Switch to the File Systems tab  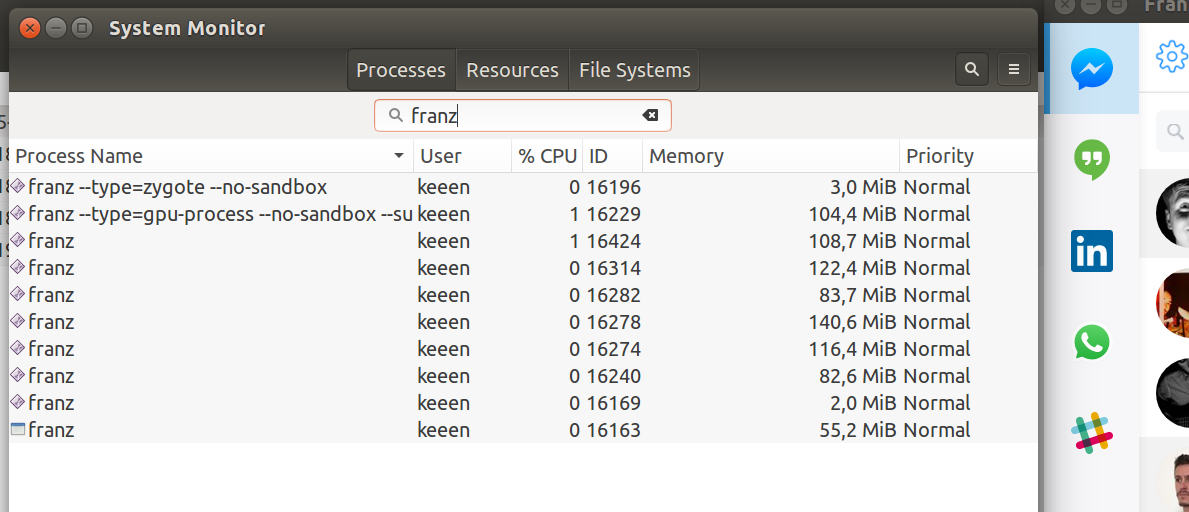[635, 70]
